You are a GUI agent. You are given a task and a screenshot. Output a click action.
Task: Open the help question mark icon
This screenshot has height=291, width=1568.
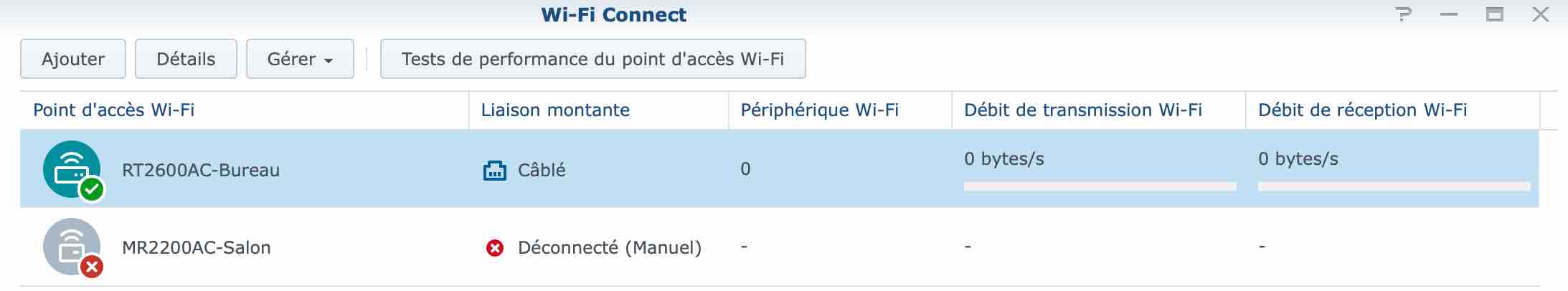(x=1404, y=14)
